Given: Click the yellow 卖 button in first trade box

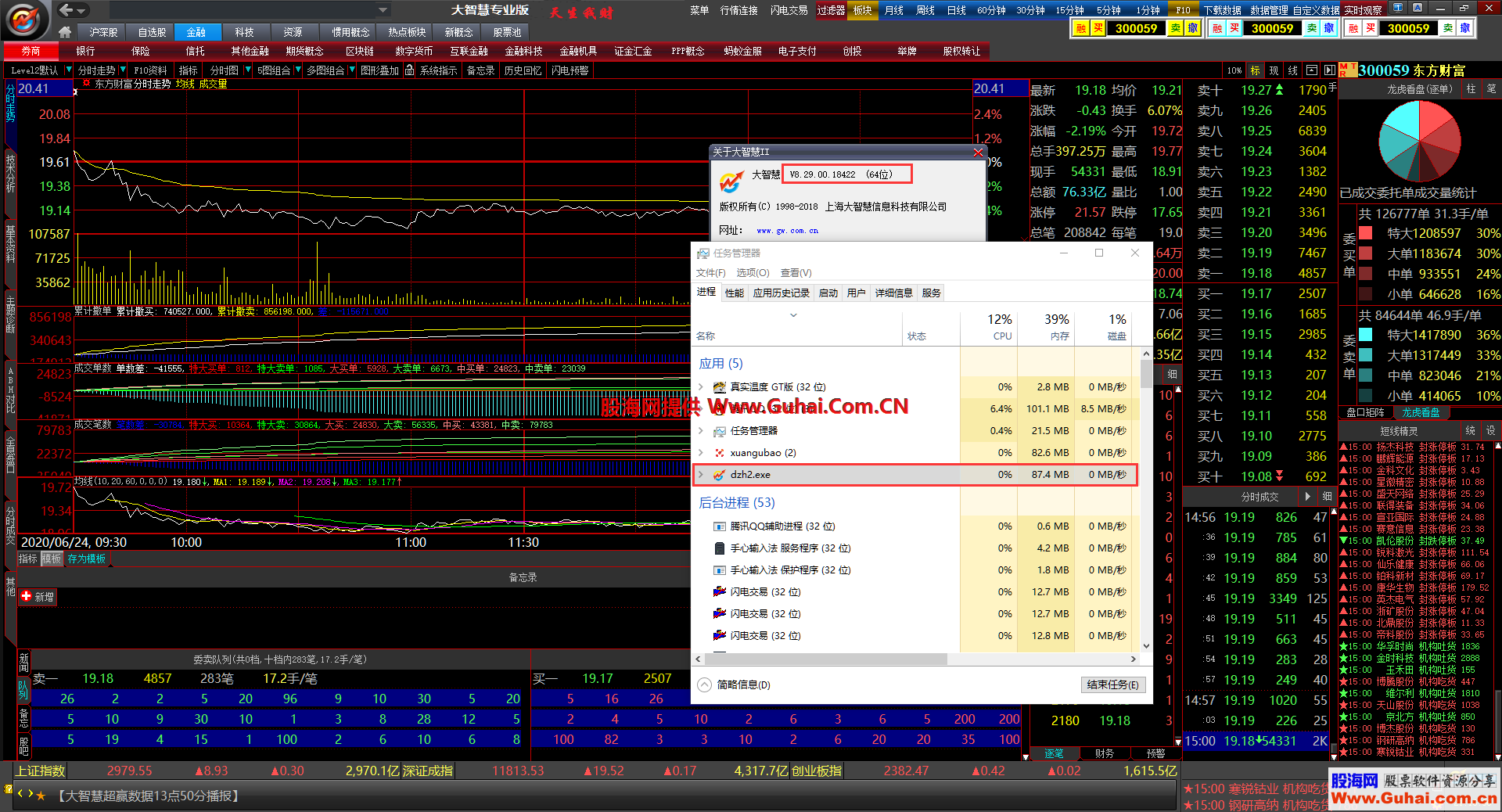Looking at the screenshot, I should click(x=1175, y=28).
